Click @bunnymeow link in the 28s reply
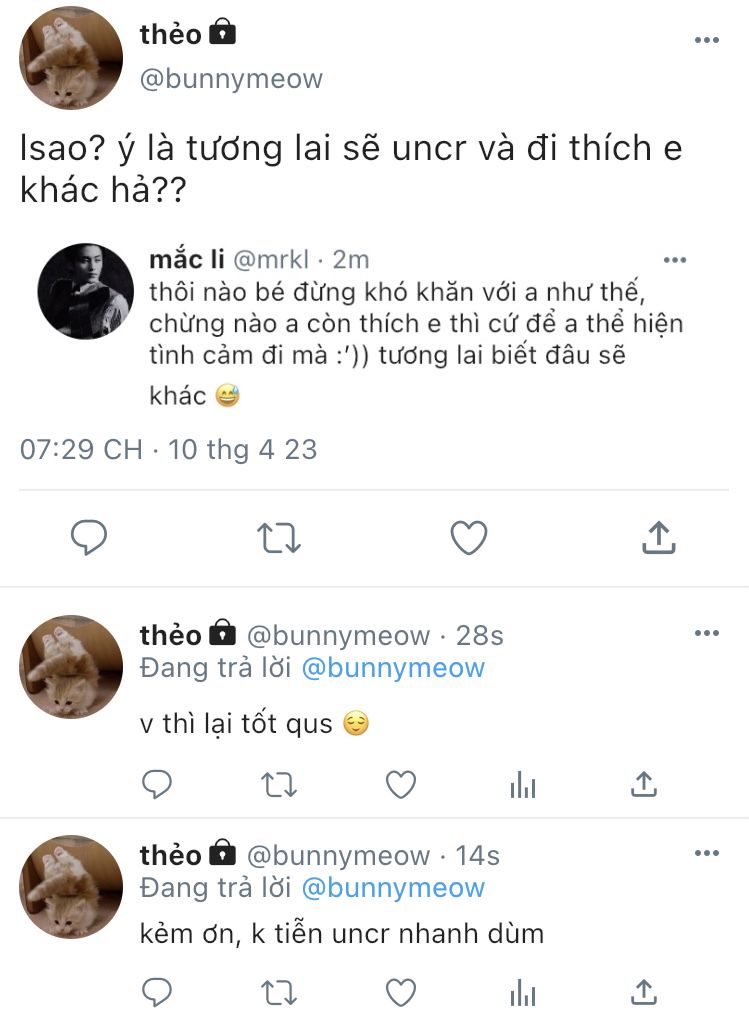 [x=392, y=668]
